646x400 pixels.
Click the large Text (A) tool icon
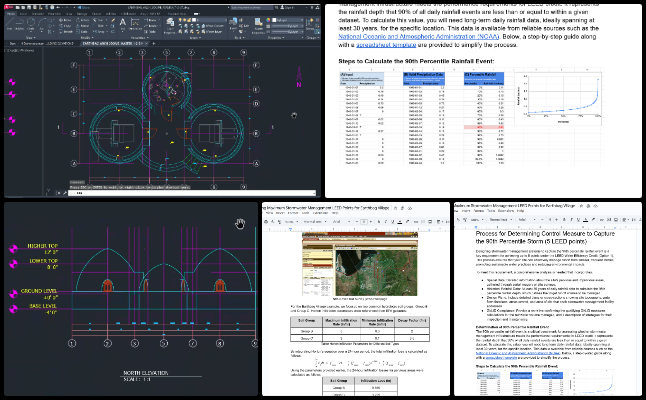122,23
